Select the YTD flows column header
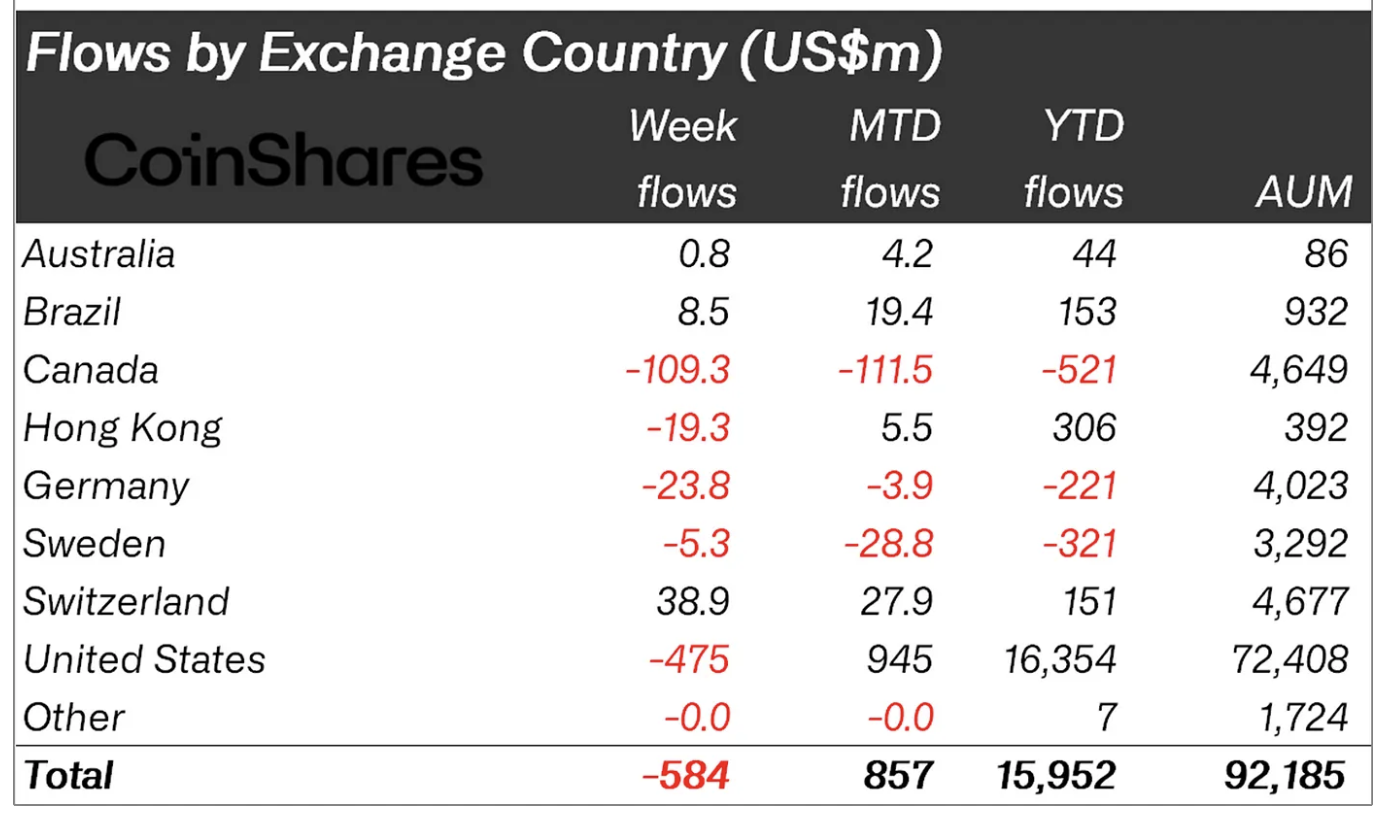The width and height of the screenshot is (1384, 834). coord(1073,159)
